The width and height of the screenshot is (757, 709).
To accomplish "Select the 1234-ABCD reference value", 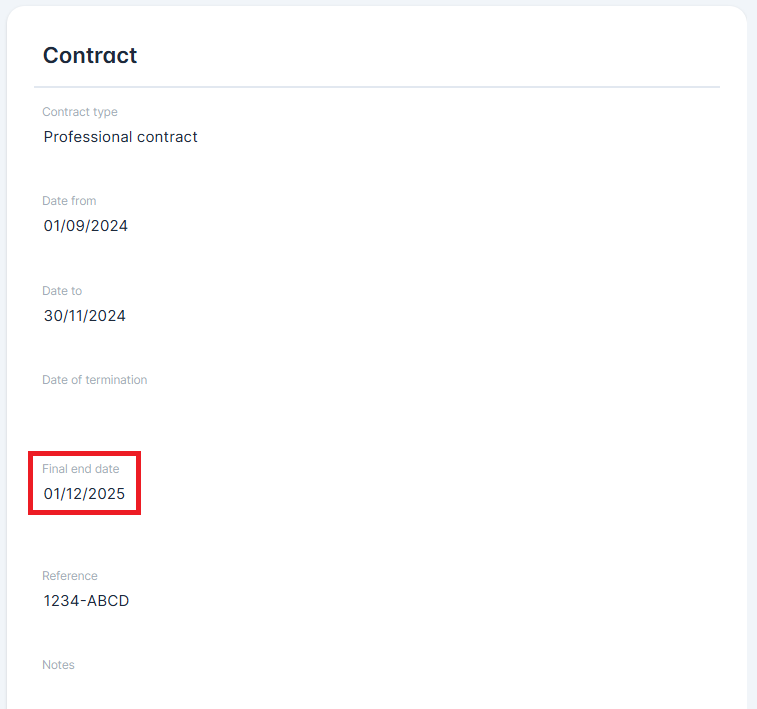I will [86, 601].
